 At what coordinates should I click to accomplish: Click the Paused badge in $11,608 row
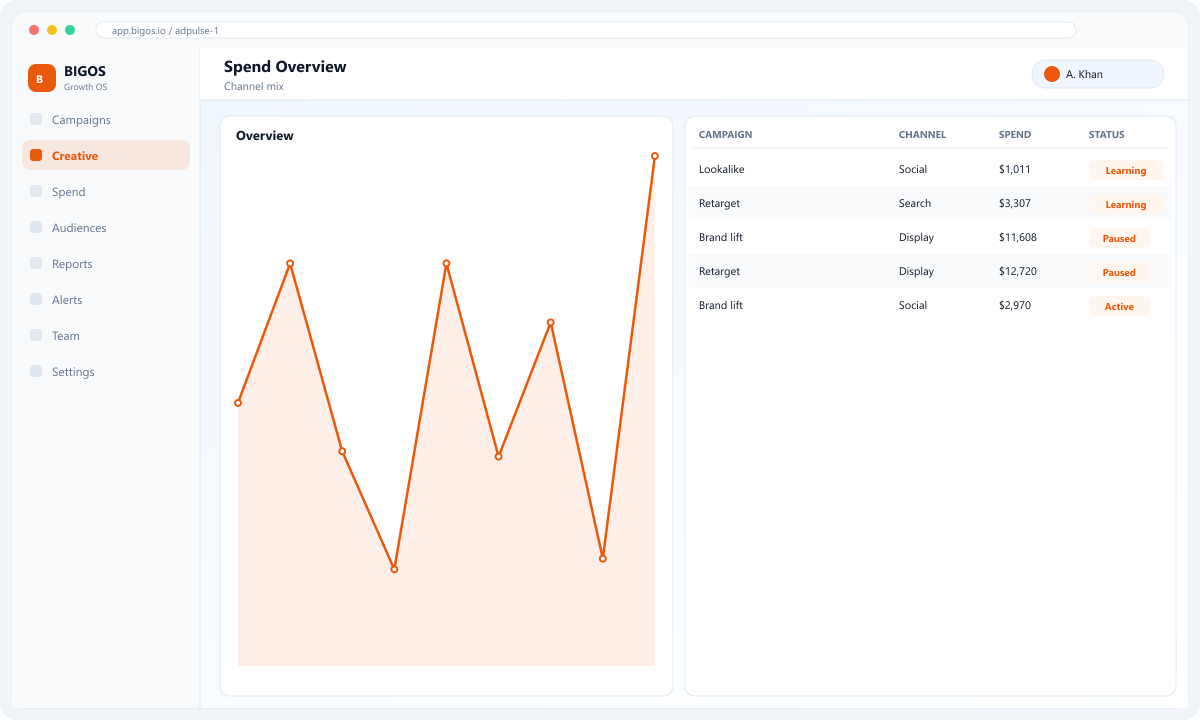(x=1119, y=238)
